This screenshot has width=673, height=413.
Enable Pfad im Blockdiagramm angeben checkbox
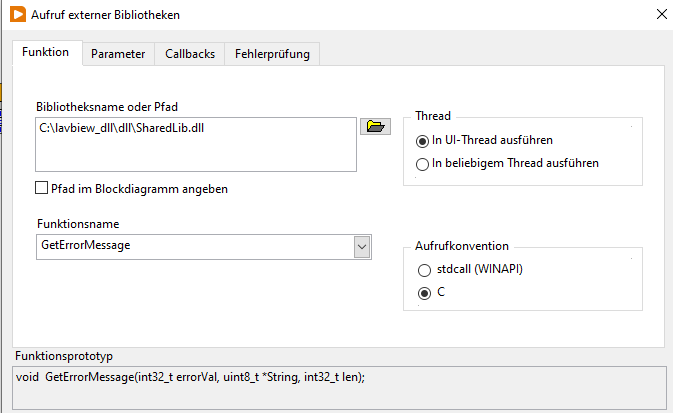(42, 188)
